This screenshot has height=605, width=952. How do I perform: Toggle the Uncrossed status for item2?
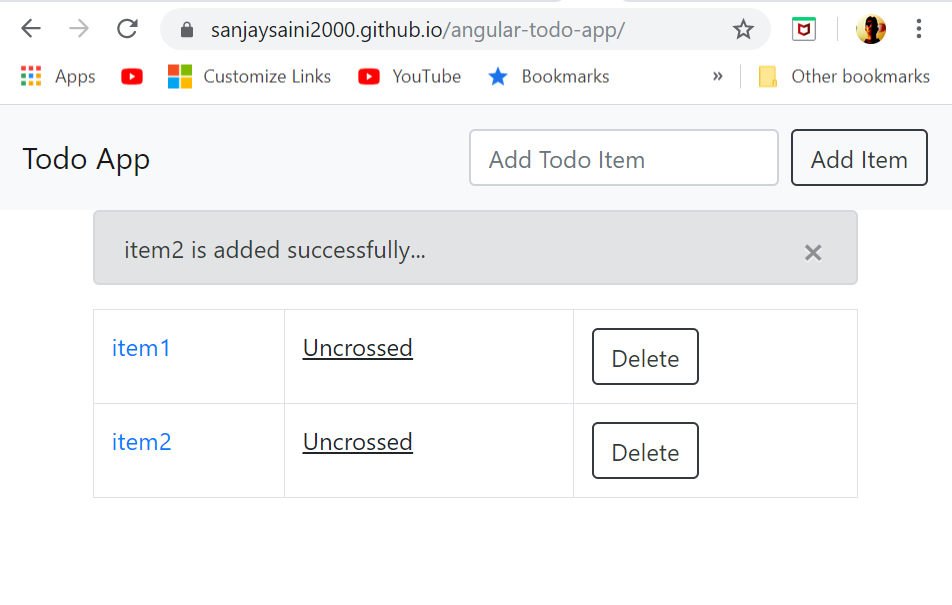[x=357, y=442]
